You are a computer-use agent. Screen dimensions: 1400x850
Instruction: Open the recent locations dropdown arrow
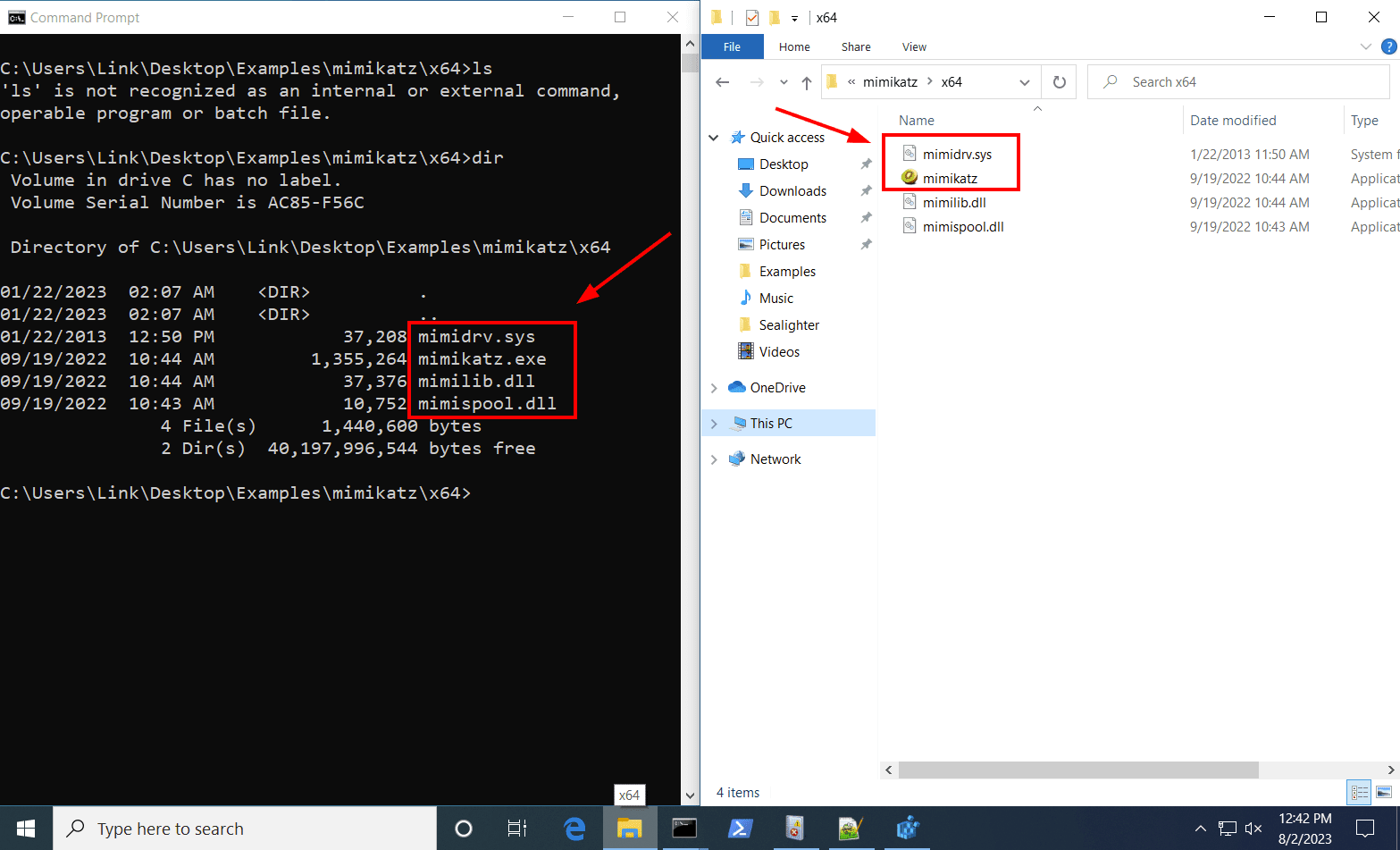784,82
